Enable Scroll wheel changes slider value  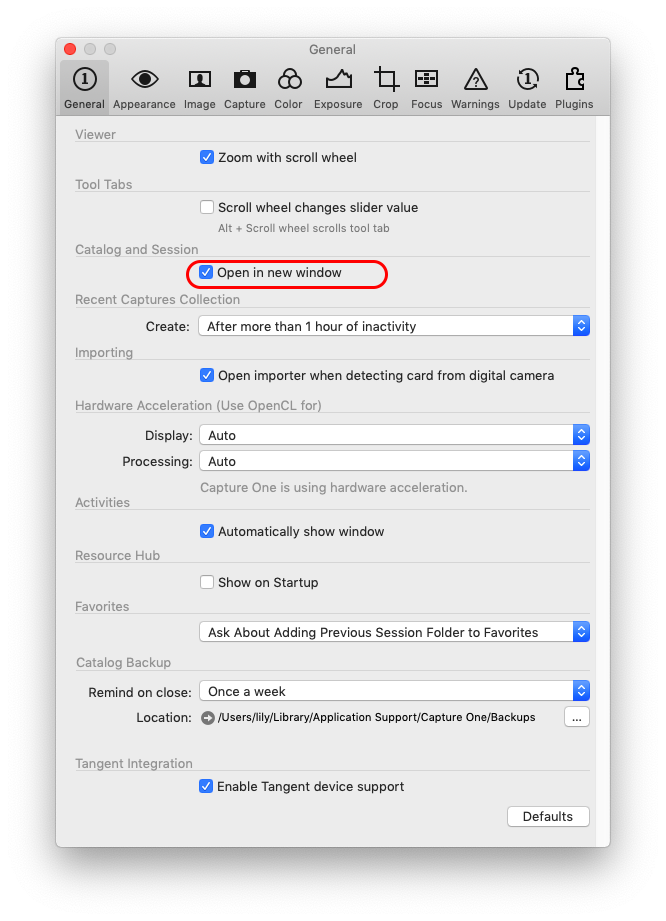pos(207,207)
